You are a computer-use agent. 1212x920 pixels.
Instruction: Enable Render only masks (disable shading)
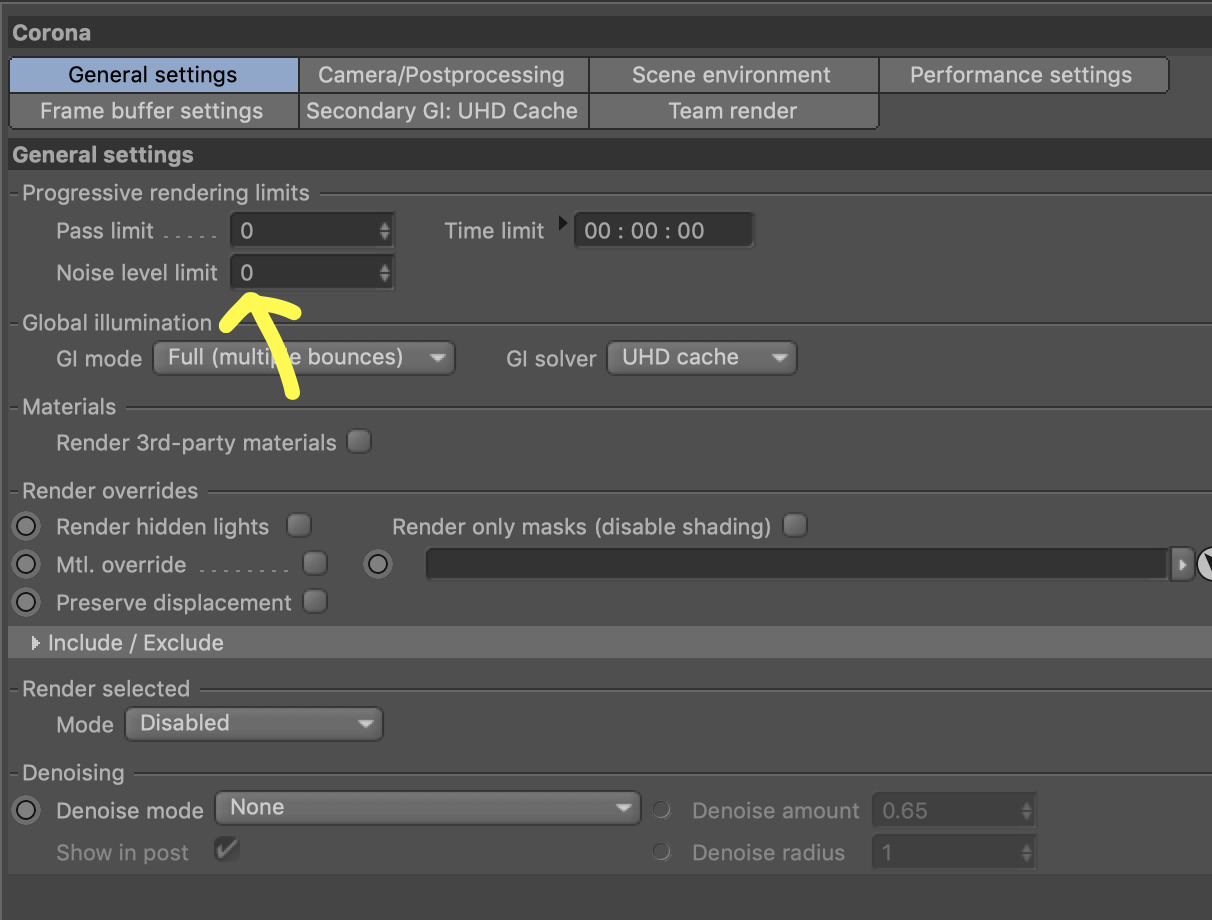pos(795,525)
